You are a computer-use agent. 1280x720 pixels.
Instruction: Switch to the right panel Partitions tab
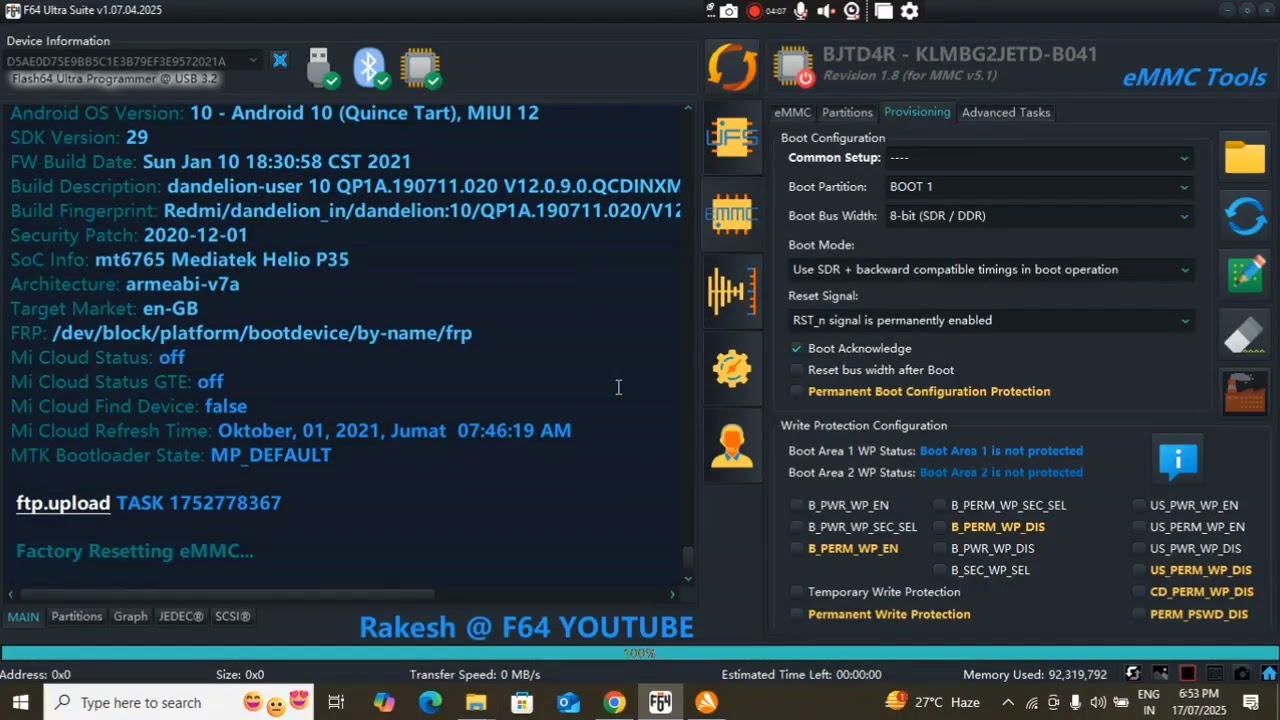click(x=847, y=113)
